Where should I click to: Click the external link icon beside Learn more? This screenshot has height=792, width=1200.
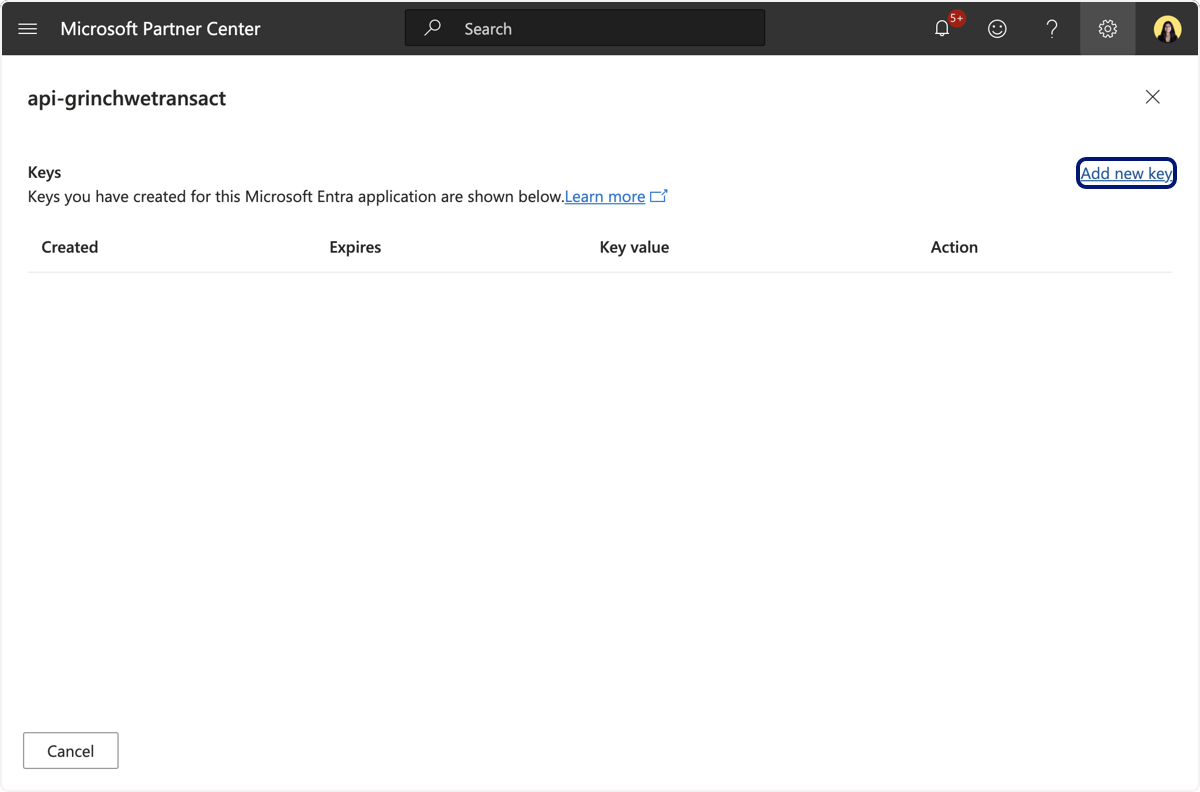658,196
